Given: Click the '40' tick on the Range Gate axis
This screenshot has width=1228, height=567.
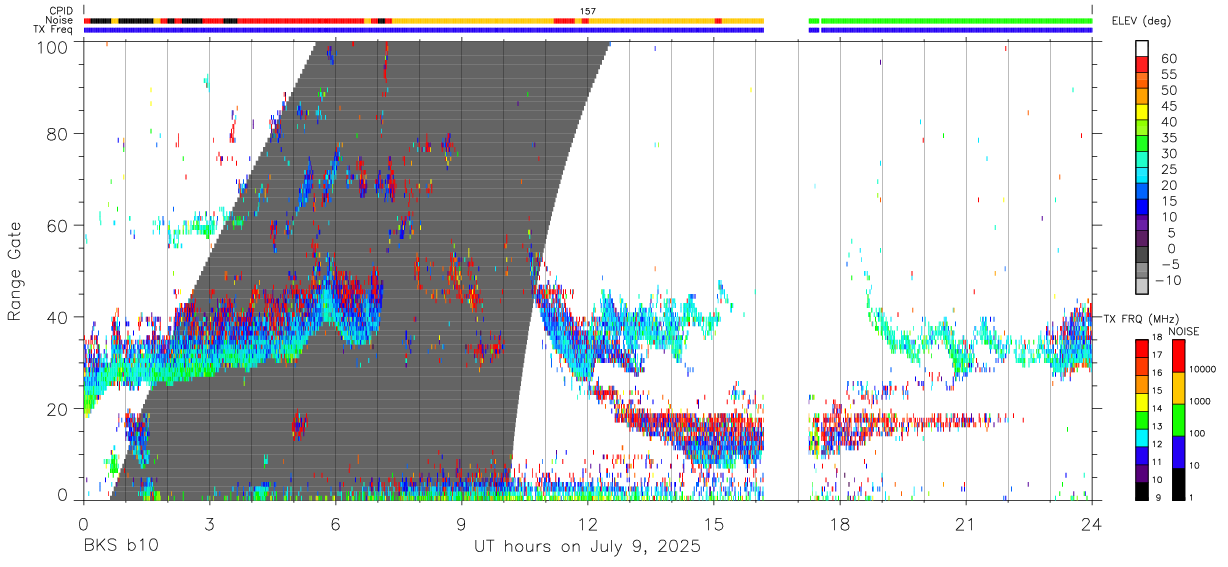Looking at the screenshot, I should 58,317.
